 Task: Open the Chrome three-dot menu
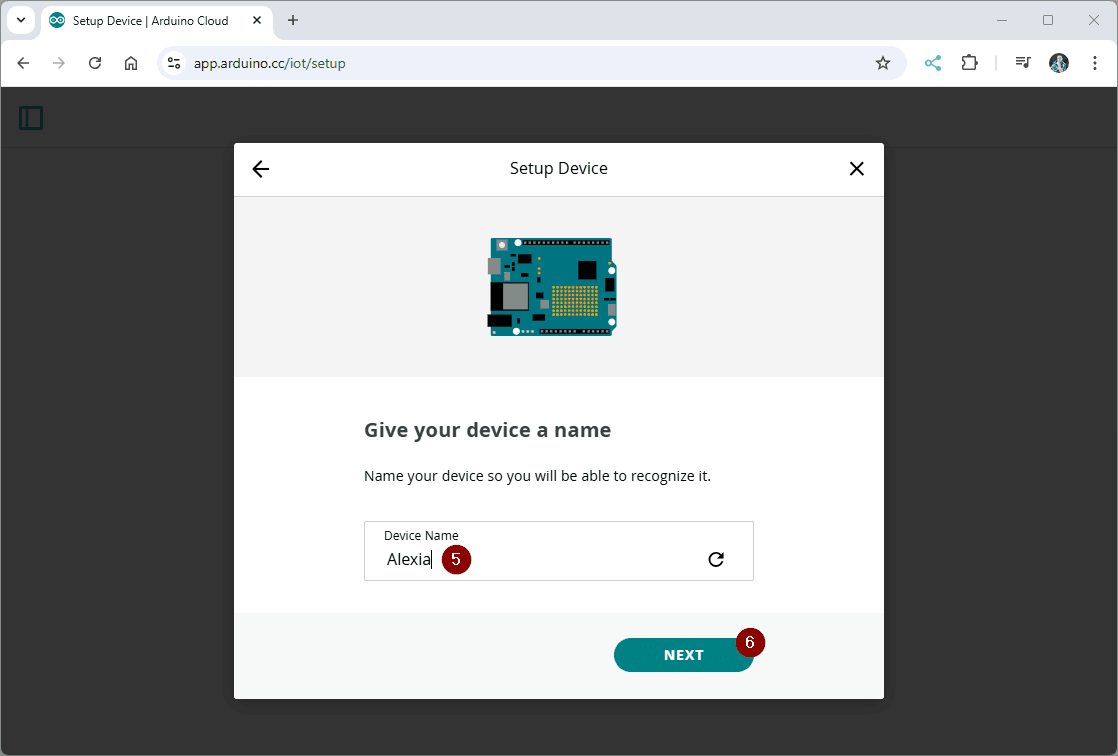(1093, 63)
